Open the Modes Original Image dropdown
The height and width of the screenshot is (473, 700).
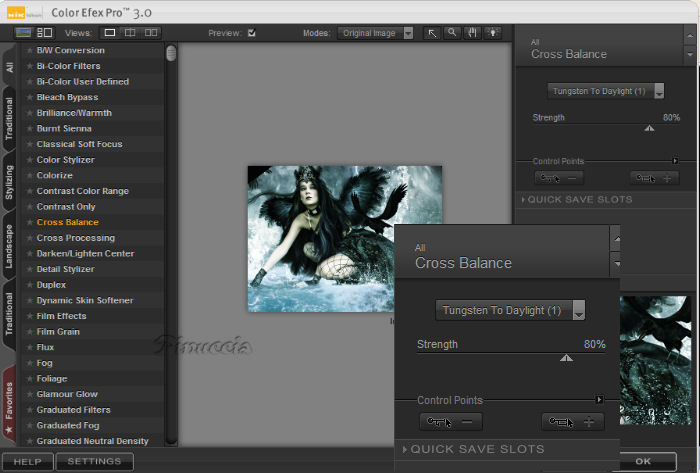point(375,33)
